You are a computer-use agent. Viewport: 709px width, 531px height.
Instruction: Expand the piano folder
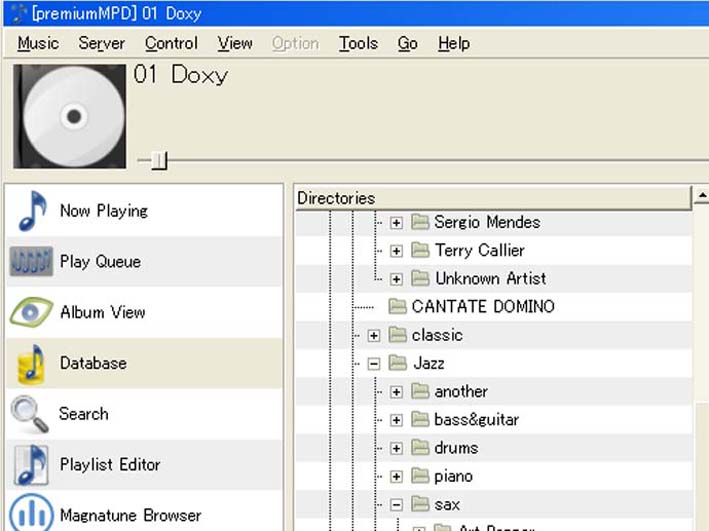point(396,477)
